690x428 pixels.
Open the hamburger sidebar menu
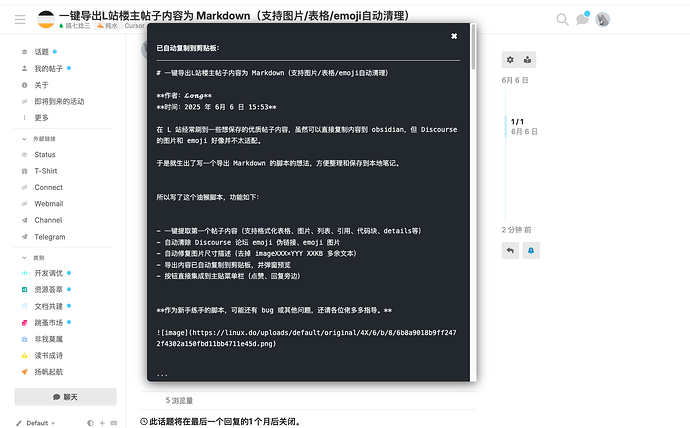pos(20,19)
